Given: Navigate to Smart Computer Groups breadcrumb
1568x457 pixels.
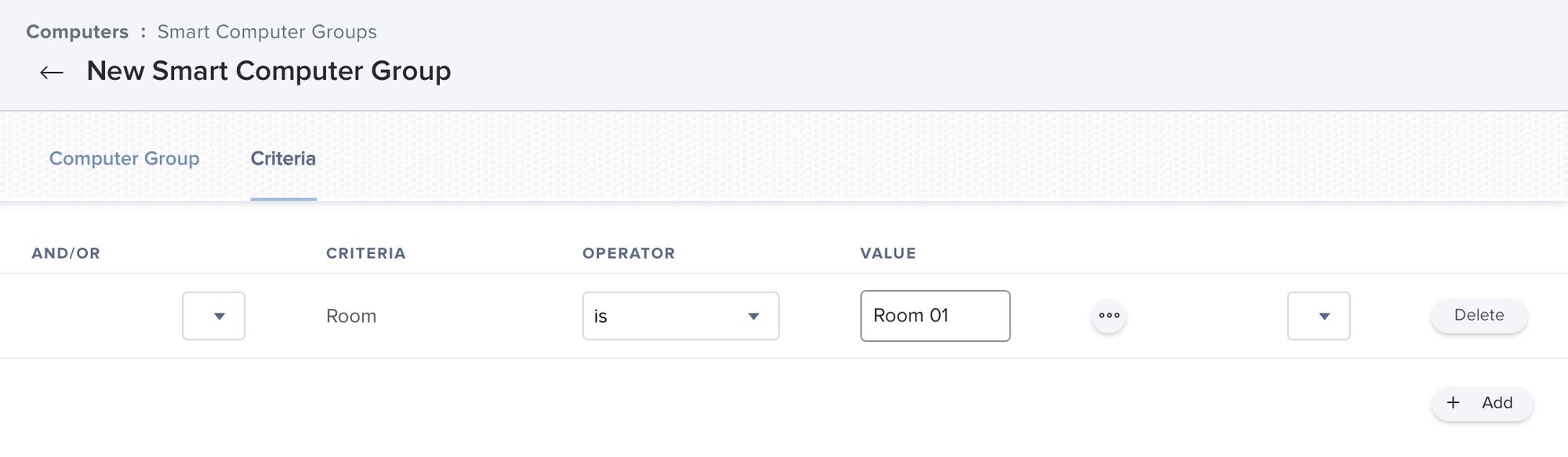Looking at the screenshot, I should click(x=267, y=32).
